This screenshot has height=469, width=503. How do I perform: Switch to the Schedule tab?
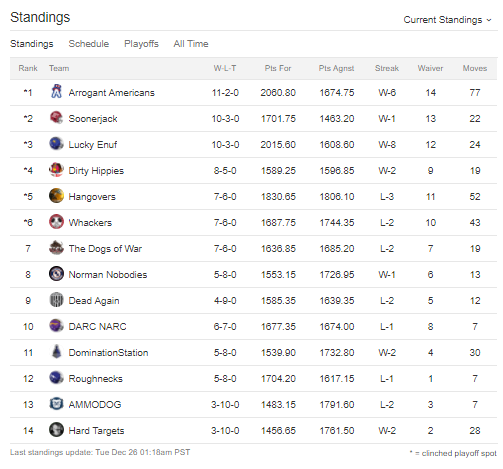pos(89,44)
